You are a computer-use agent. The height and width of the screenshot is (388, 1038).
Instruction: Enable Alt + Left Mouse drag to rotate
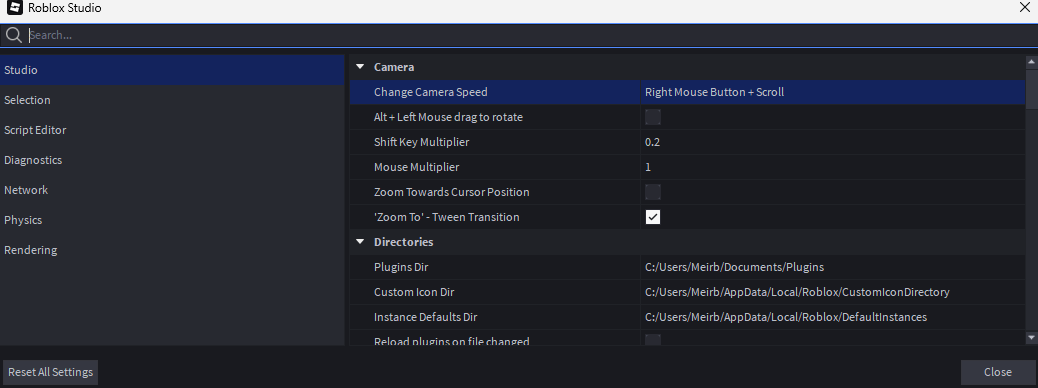pos(653,117)
